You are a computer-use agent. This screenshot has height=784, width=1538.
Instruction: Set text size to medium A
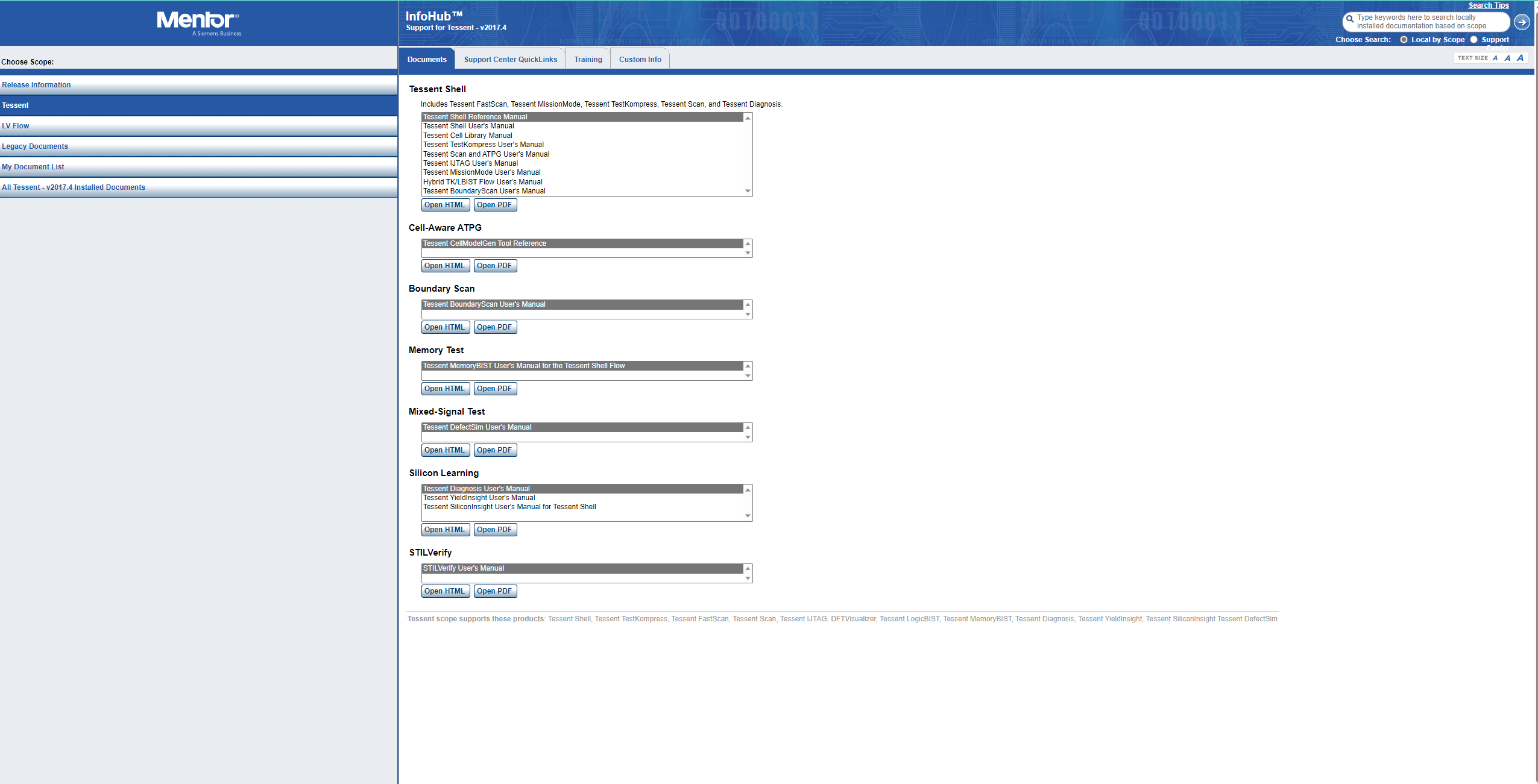1507,58
